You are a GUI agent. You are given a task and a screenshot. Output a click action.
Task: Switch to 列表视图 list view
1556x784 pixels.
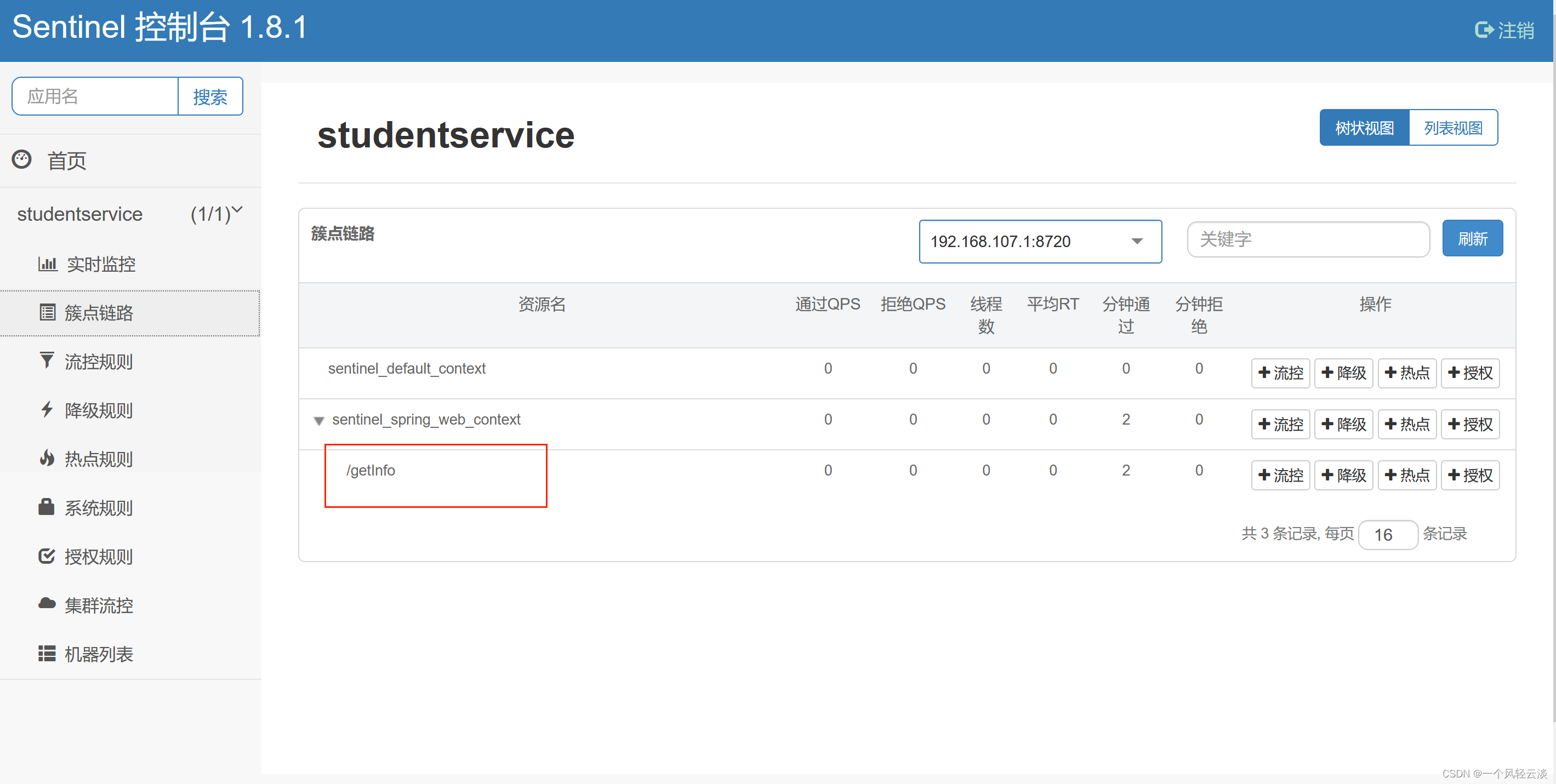click(x=1454, y=128)
